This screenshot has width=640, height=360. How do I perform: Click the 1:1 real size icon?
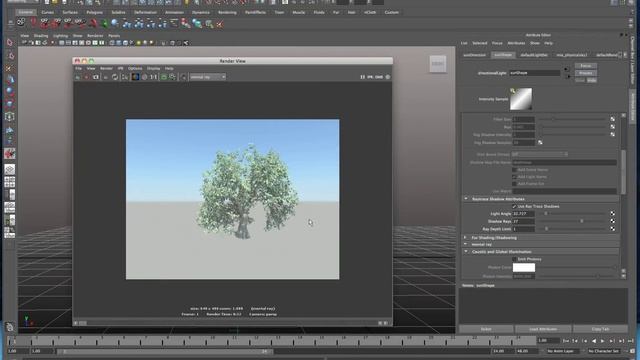pos(153,77)
